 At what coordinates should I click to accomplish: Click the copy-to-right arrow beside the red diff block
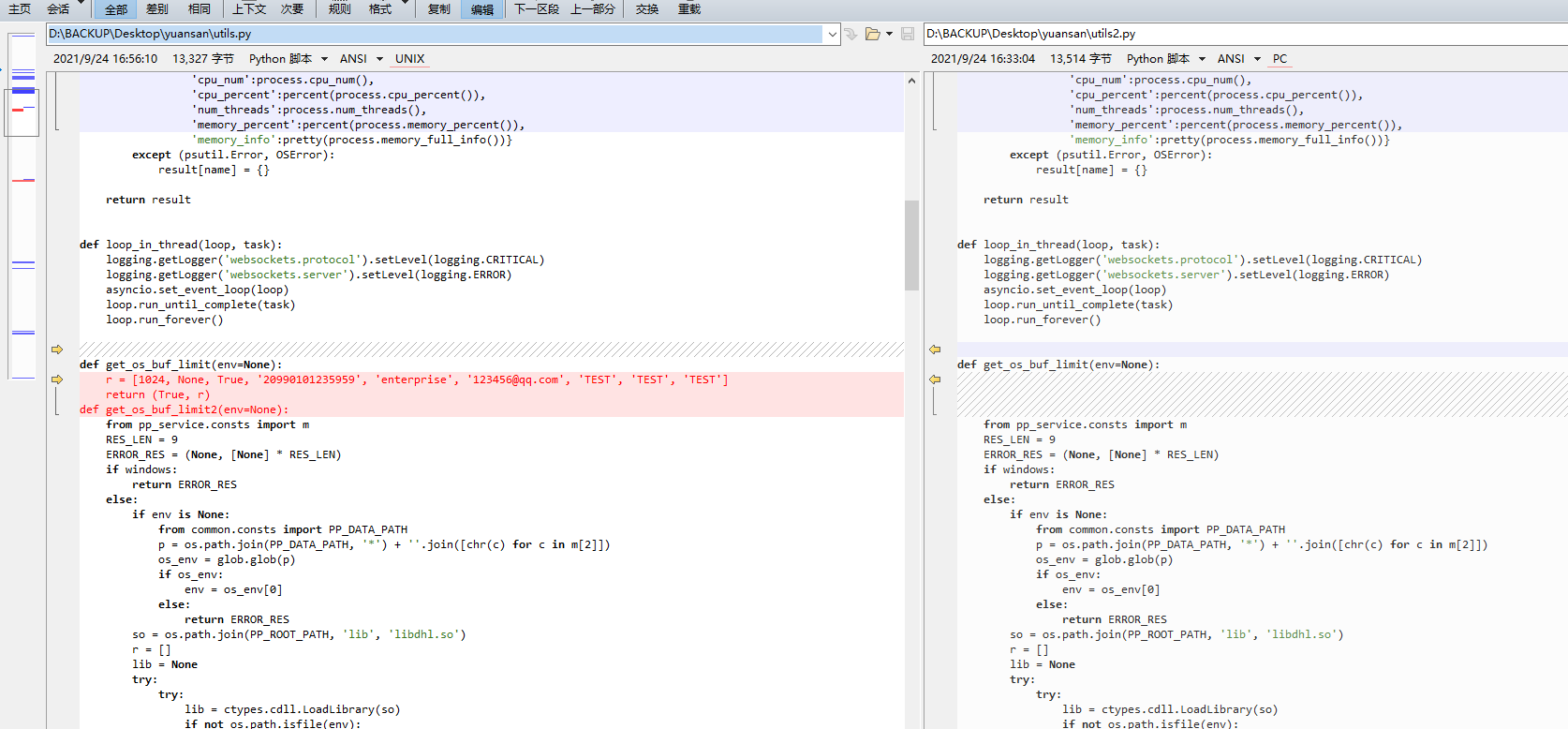click(x=57, y=379)
